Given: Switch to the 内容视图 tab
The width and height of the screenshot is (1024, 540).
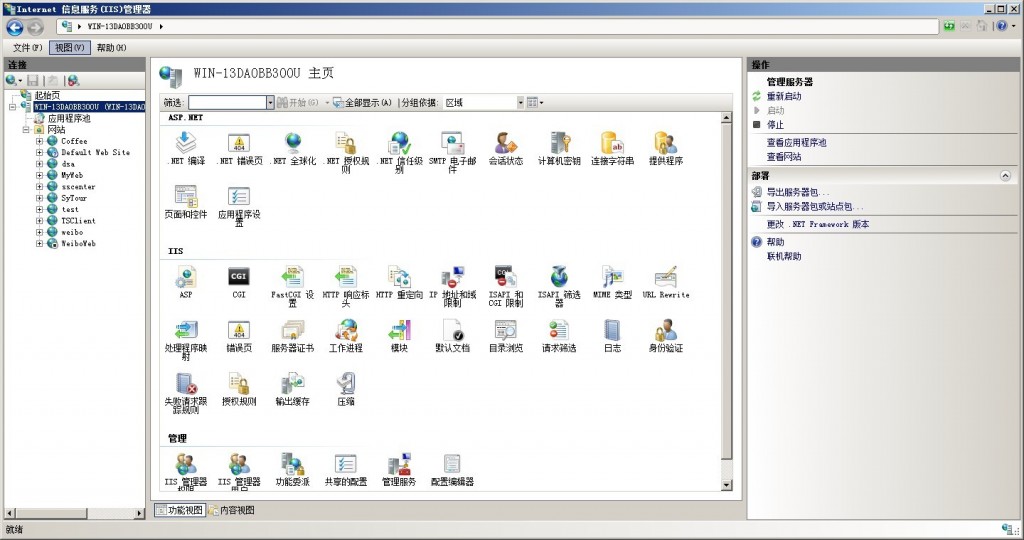Looking at the screenshot, I should [232, 510].
